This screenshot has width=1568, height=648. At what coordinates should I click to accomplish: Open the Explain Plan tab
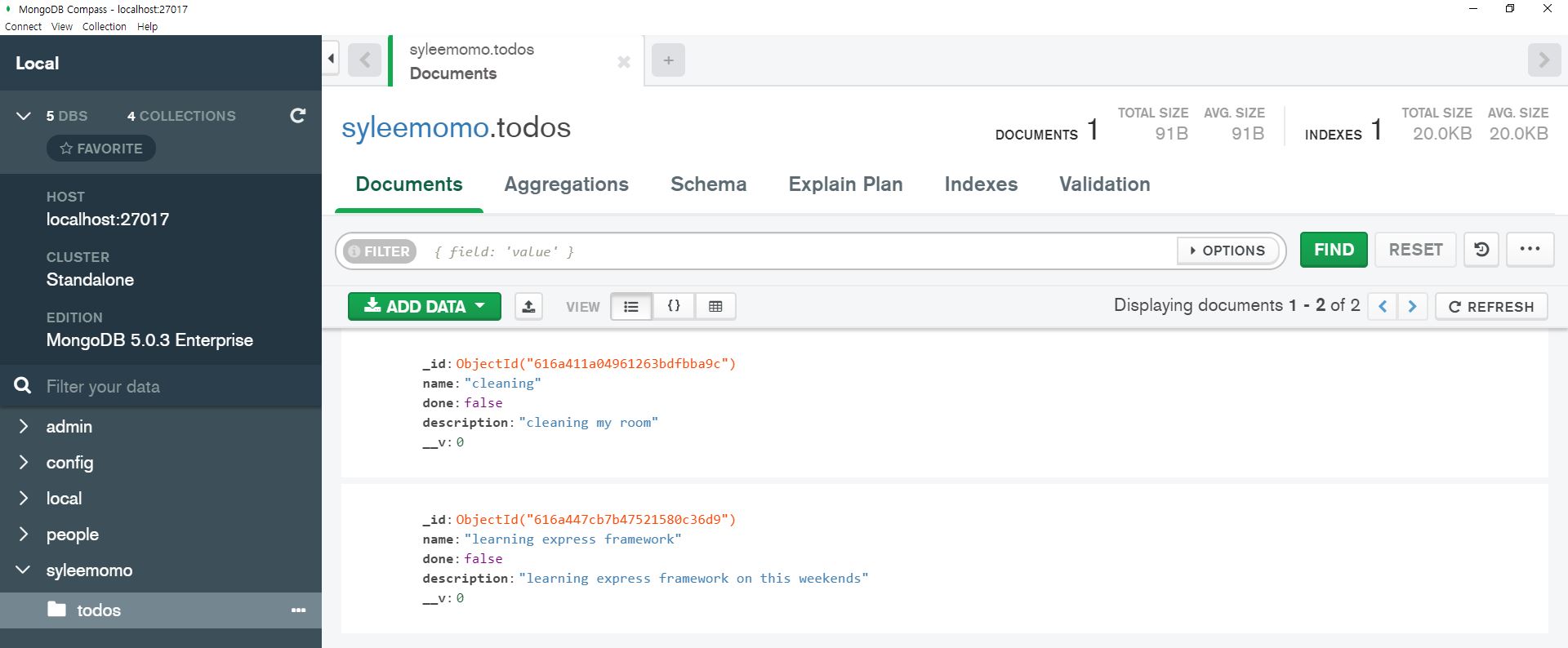point(845,184)
